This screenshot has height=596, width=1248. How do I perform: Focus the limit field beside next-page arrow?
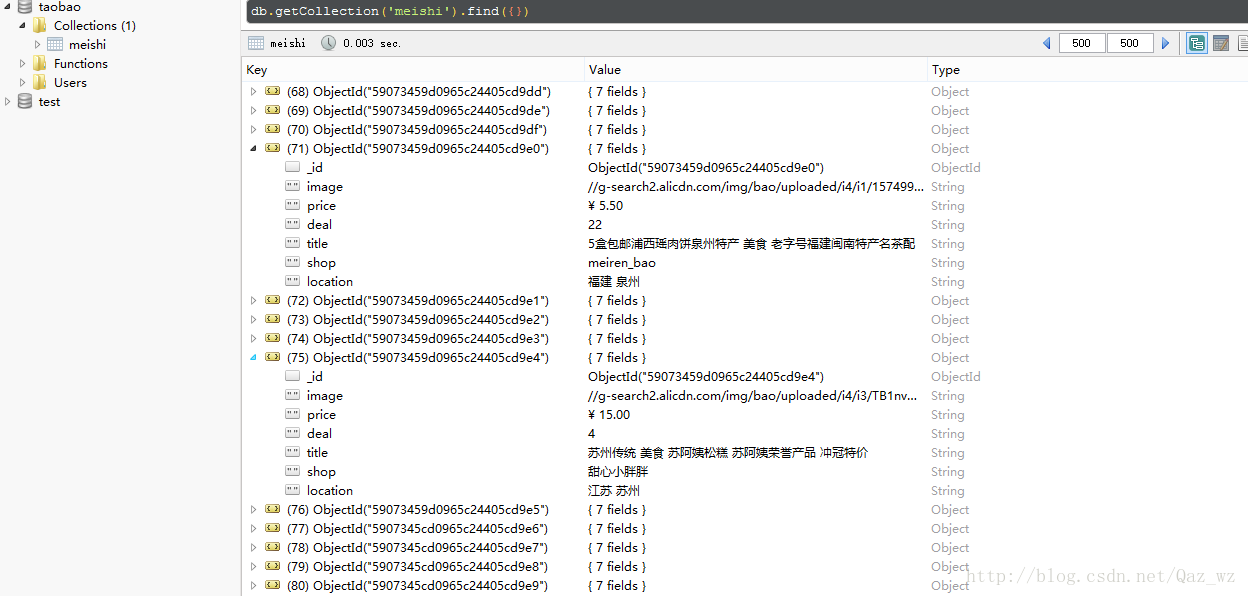[x=1130, y=43]
